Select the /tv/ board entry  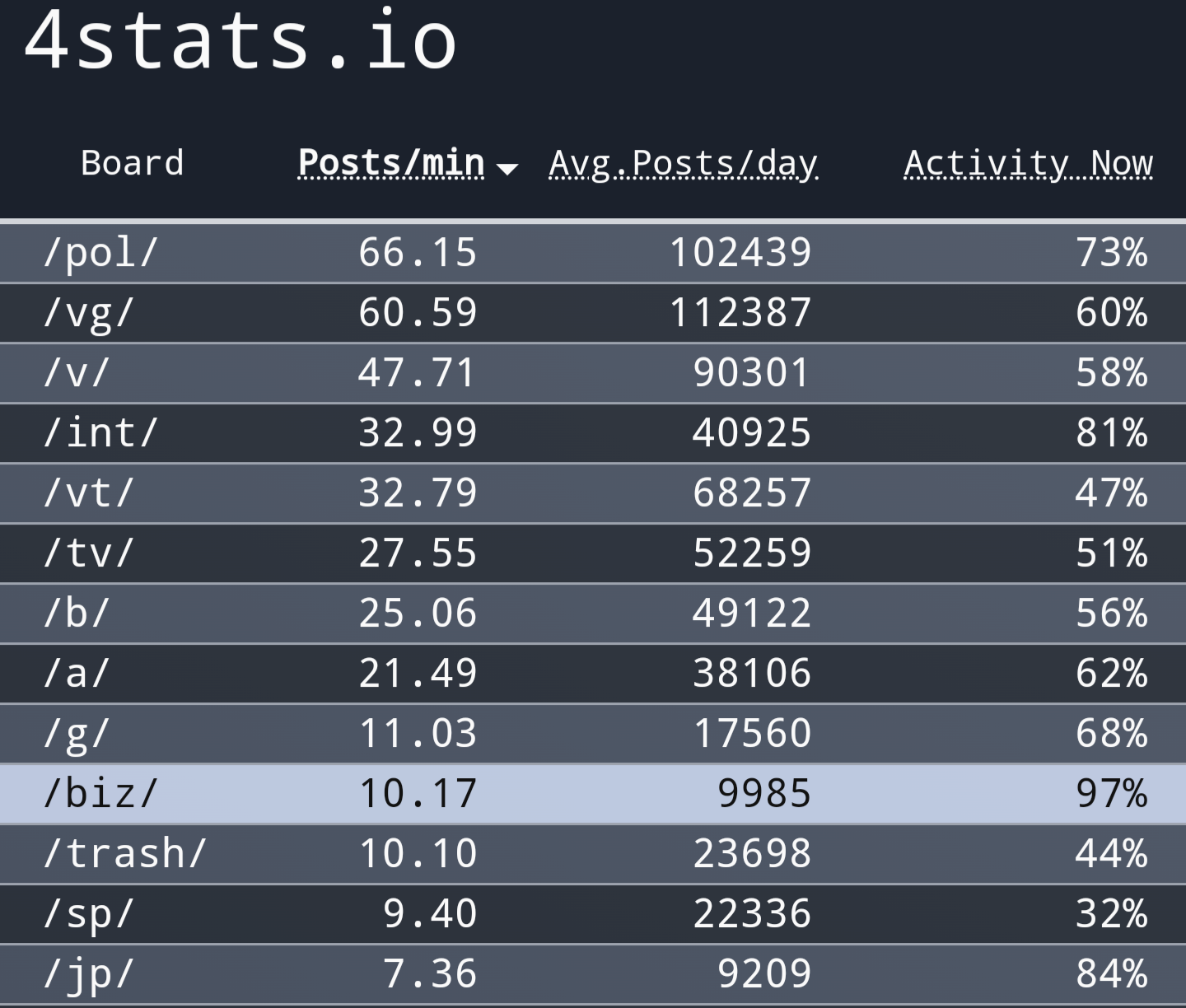(593, 553)
